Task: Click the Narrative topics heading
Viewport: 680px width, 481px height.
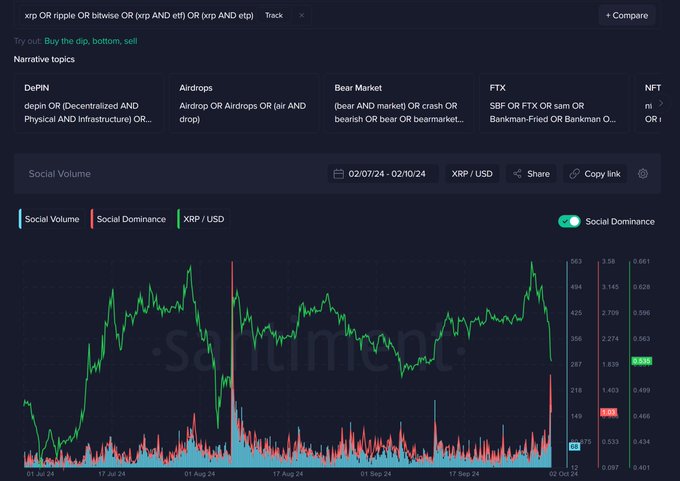Action: pyautogui.click(x=44, y=59)
